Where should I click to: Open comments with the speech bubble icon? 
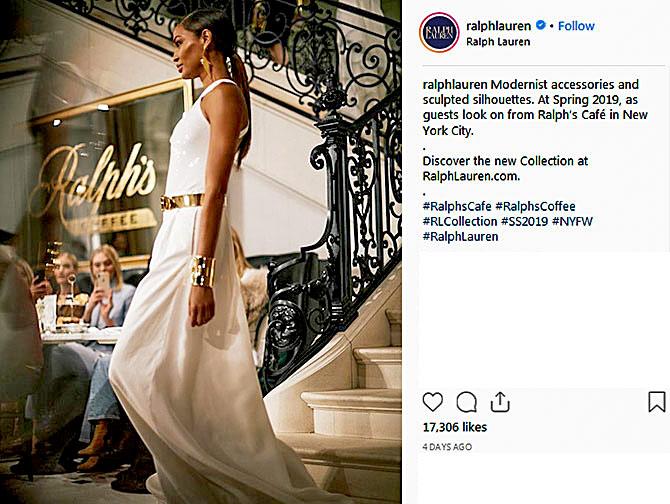point(466,402)
